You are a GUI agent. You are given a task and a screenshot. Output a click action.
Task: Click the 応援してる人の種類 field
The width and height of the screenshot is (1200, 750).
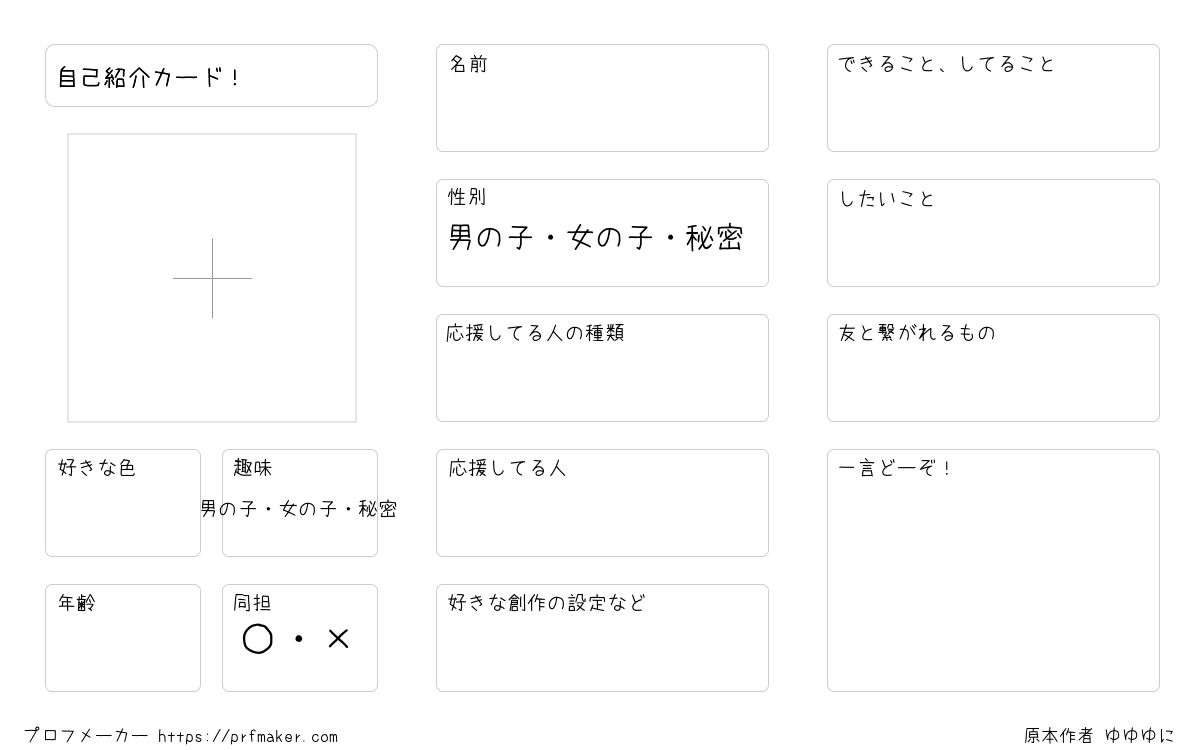602,368
